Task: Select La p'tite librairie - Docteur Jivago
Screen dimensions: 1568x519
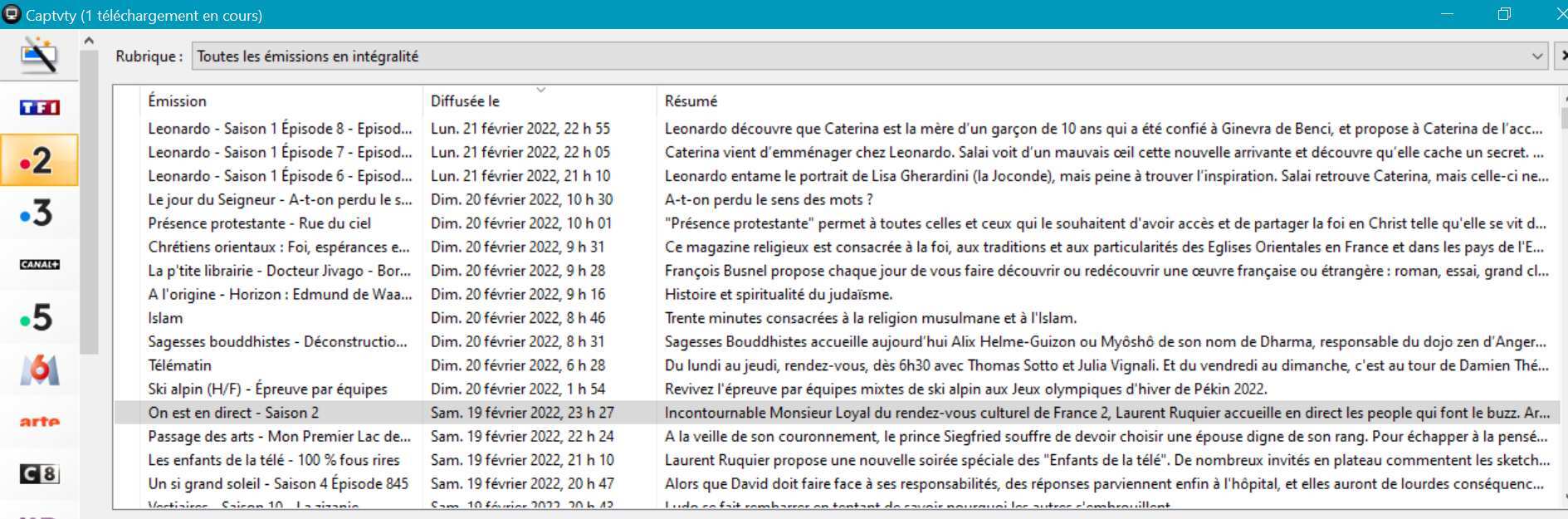Action: (836, 271)
